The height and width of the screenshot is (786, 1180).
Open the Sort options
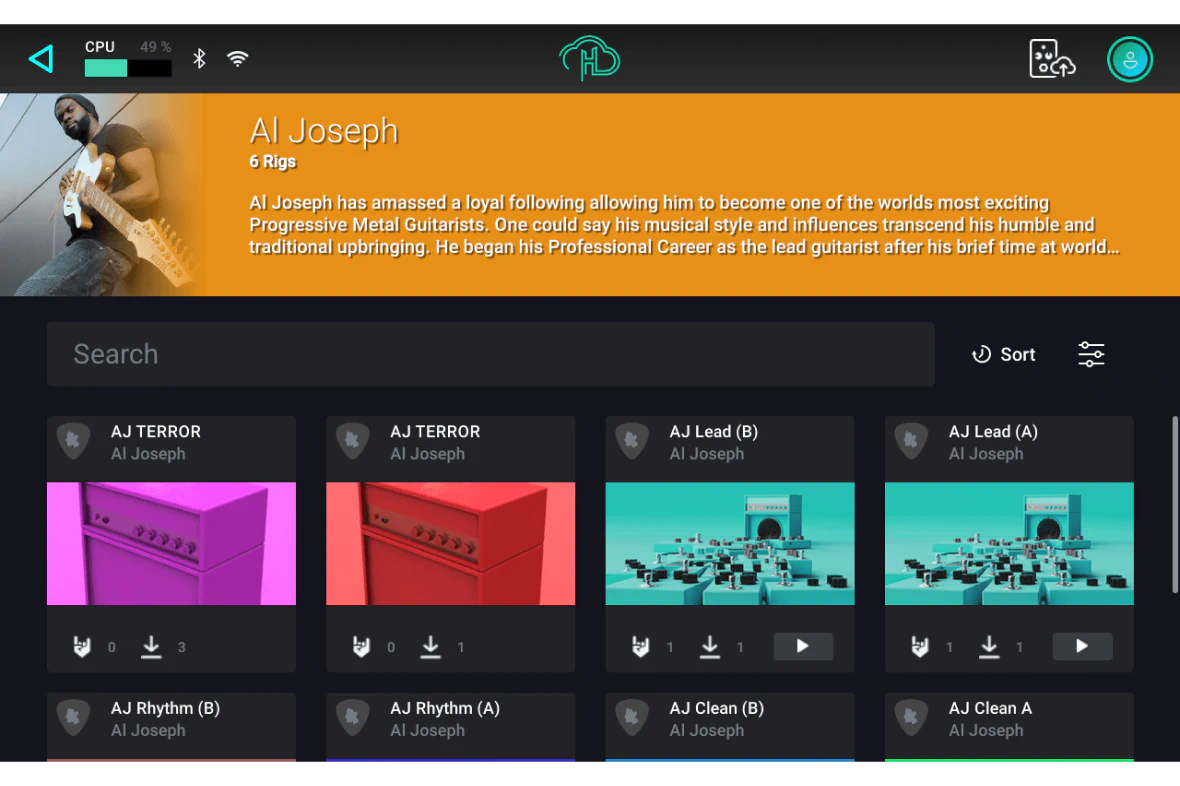tap(1004, 355)
